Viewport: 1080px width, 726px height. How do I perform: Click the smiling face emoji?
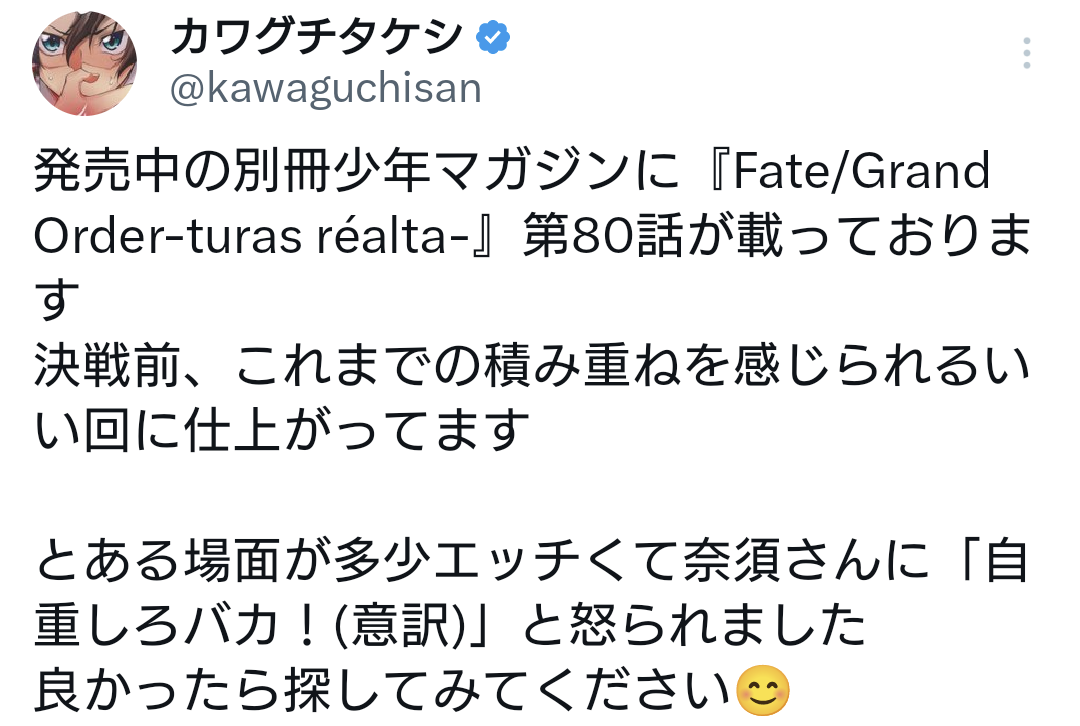pos(763,690)
